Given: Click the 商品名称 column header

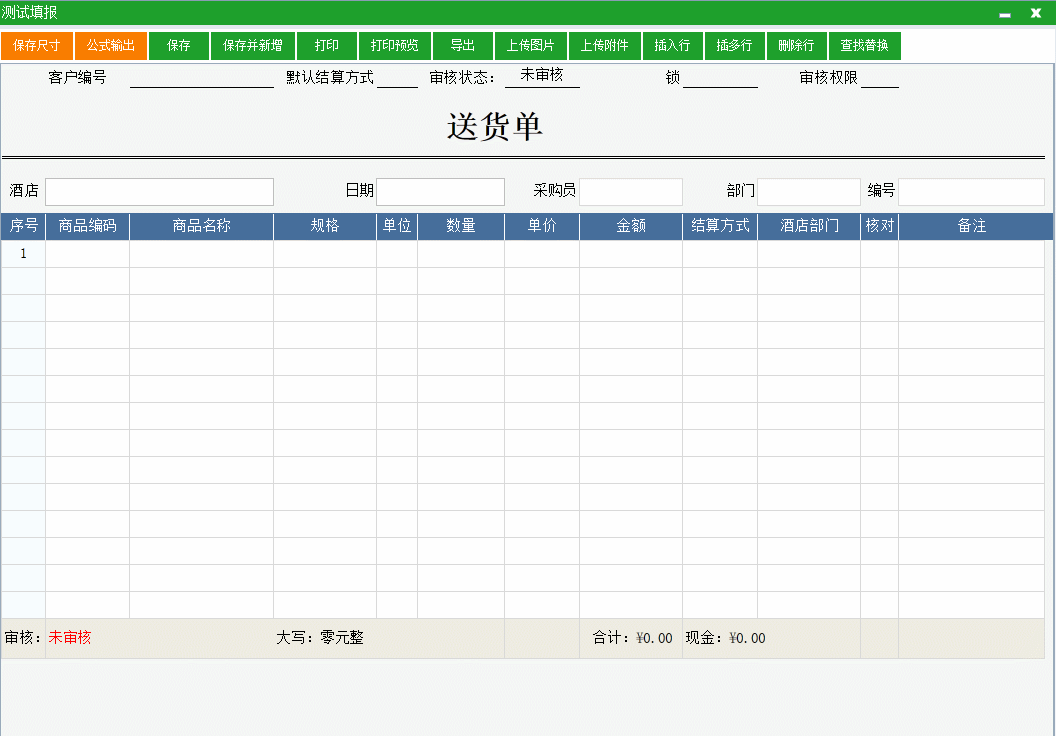Looking at the screenshot, I should [202, 226].
